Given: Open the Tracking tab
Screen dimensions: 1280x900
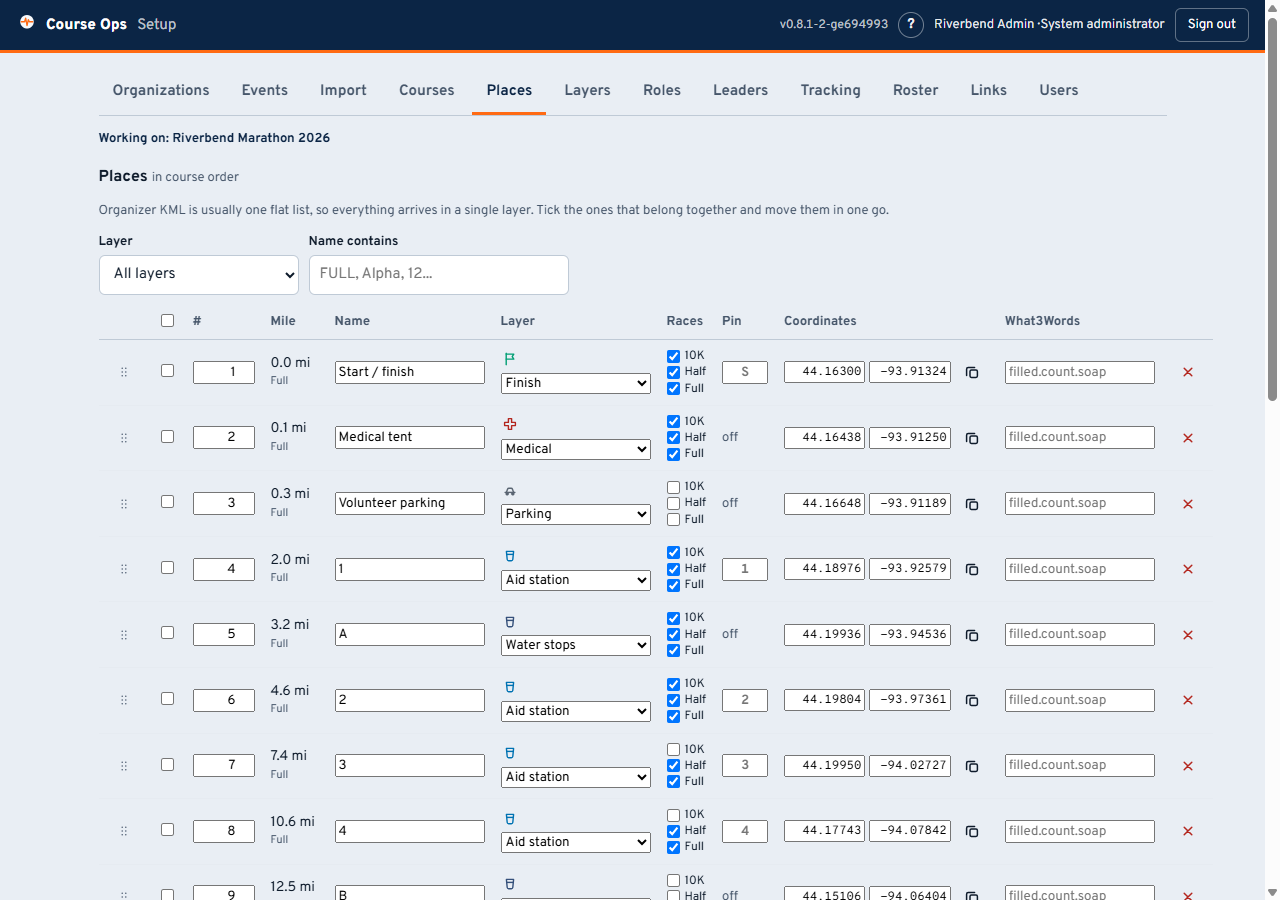Looking at the screenshot, I should 830,90.
